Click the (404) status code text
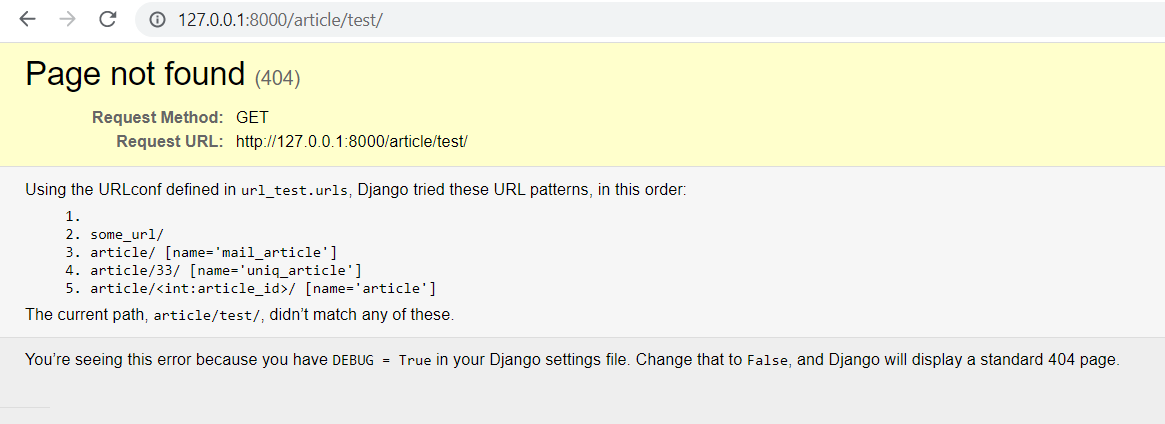Image resolution: width=1165 pixels, height=424 pixels. tap(277, 78)
